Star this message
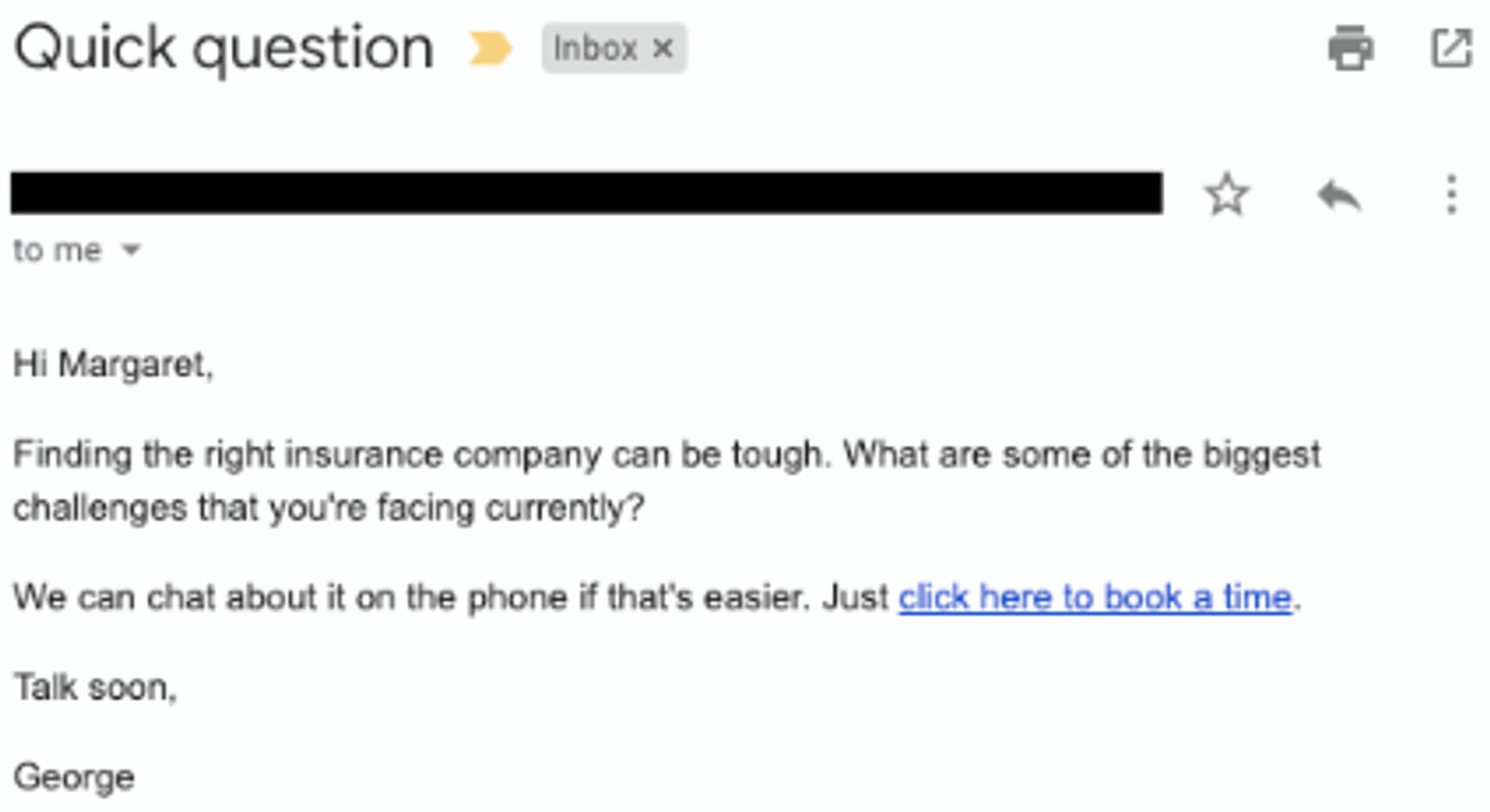The height and width of the screenshot is (812, 1490). click(1228, 194)
